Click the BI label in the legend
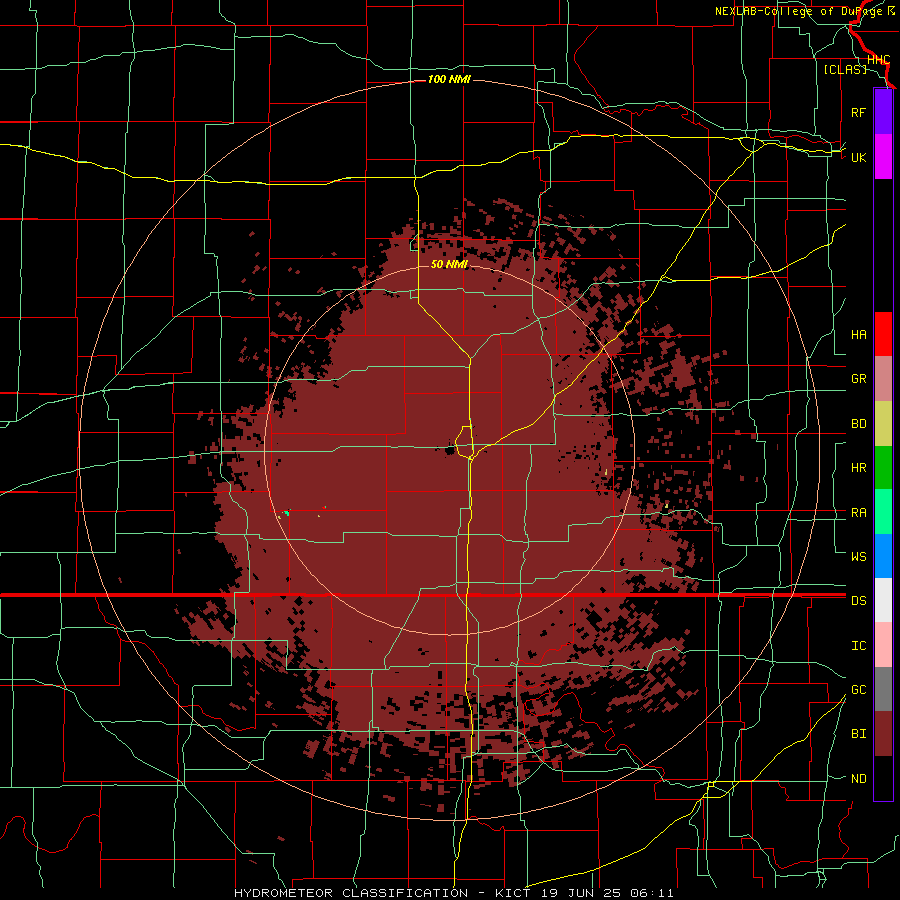900x900 pixels. click(859, 734)
